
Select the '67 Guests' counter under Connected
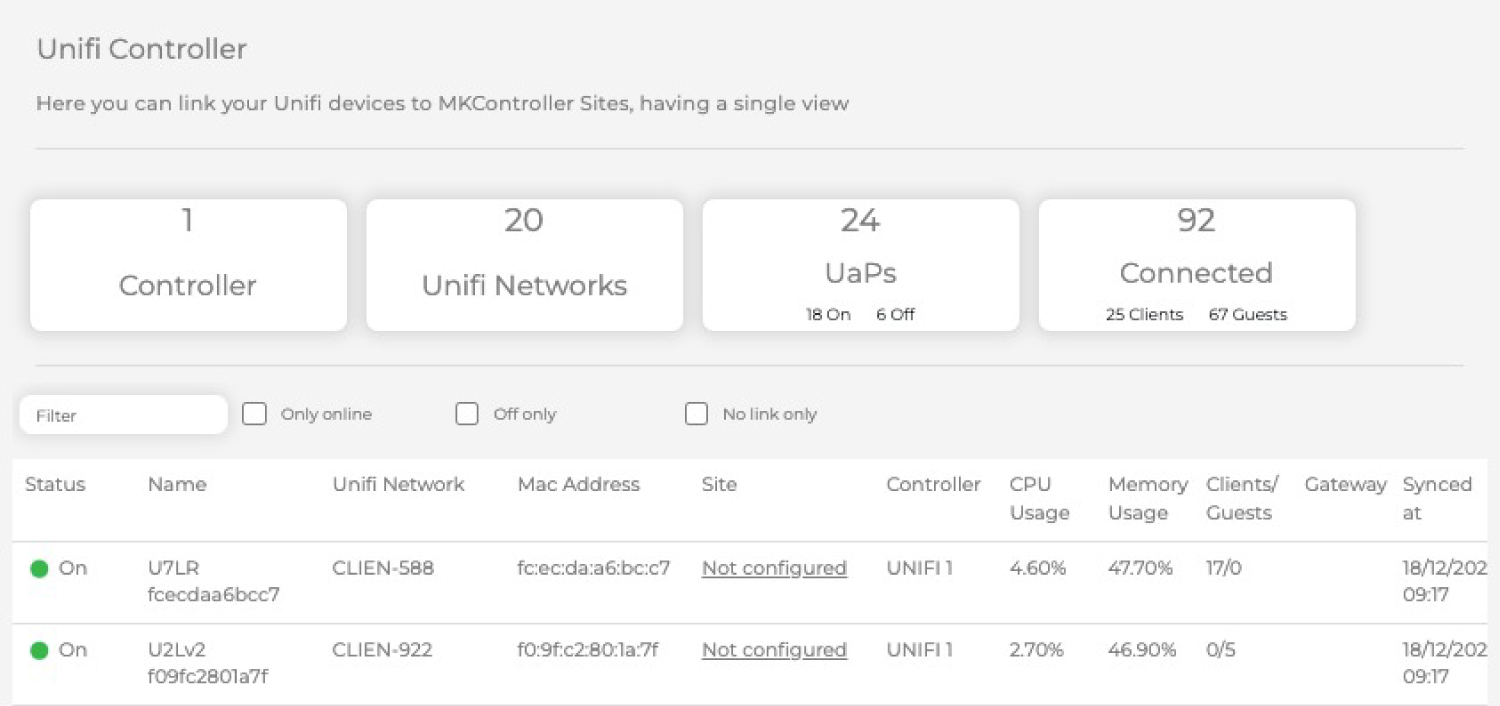click(1246, 314)
